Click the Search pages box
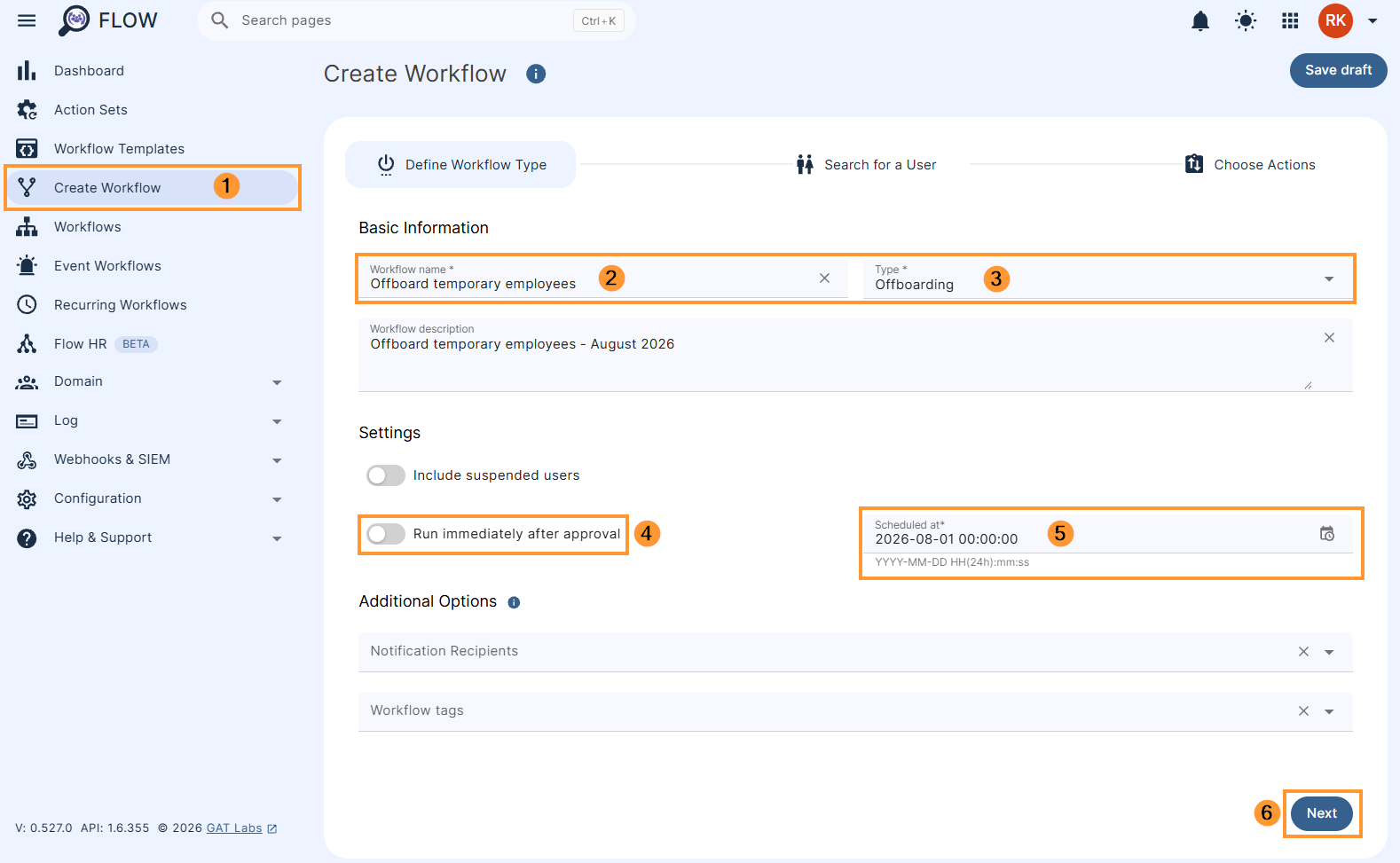Screen dimensions: 1400x863 click(x=416, y=20)
